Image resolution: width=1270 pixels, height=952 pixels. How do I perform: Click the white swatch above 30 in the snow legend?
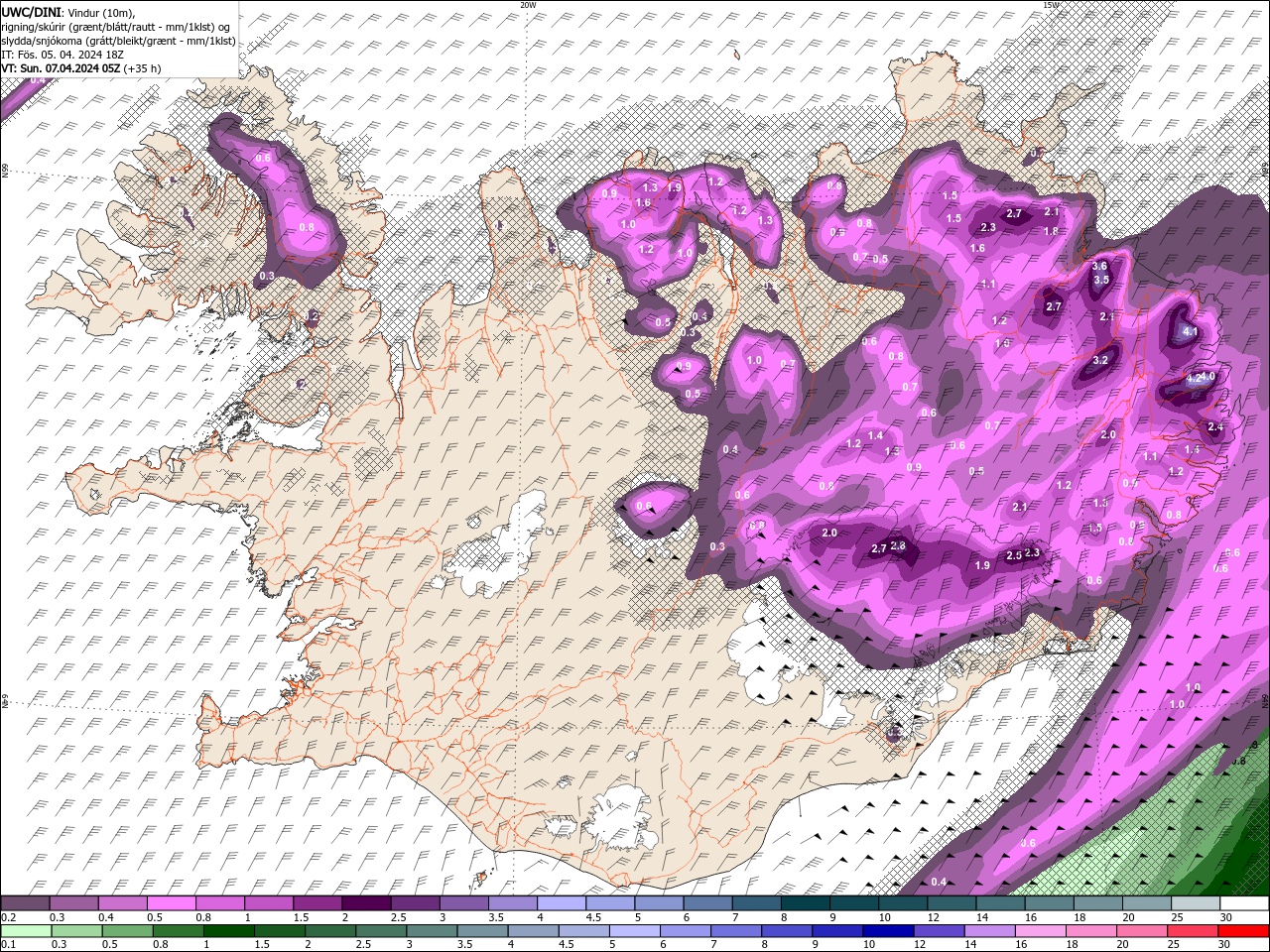pos(1242,903)
